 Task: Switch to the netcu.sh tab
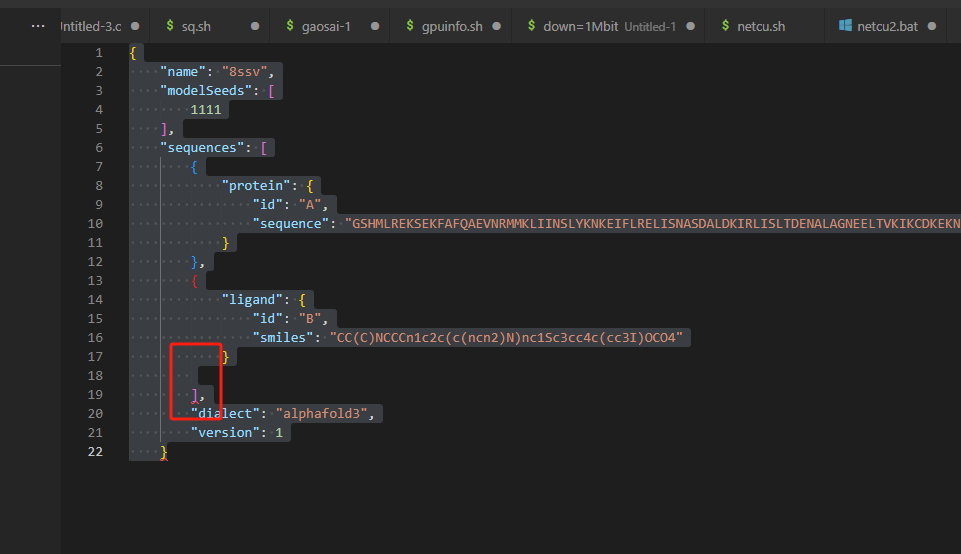764,26
